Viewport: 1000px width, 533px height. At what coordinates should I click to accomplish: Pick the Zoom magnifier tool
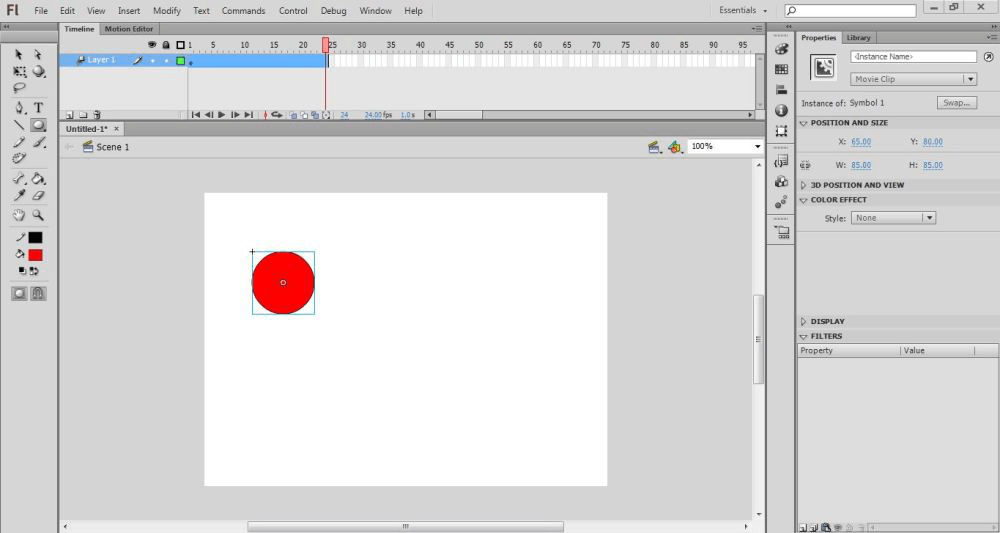[x=38, y=215]
